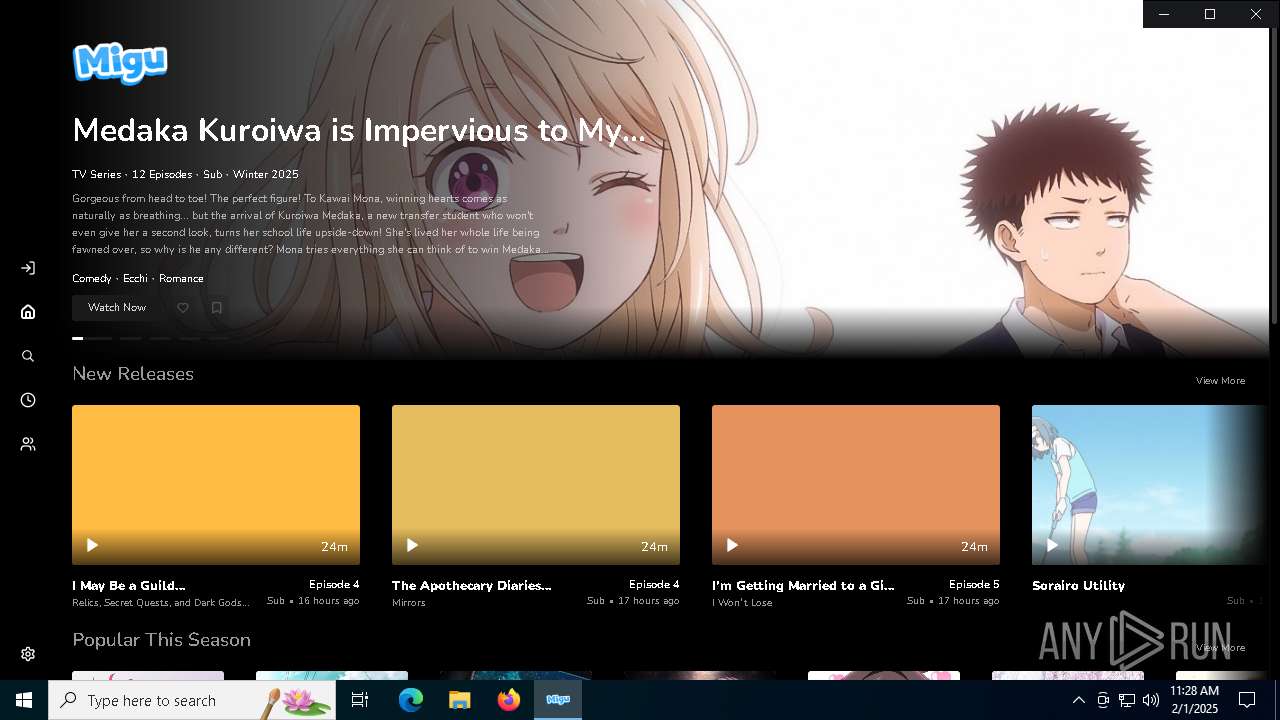This screenshot has height=720, width=1280.
Task: Open network status tray icon
Action: pyautogui.click(x=1127, y=700)
